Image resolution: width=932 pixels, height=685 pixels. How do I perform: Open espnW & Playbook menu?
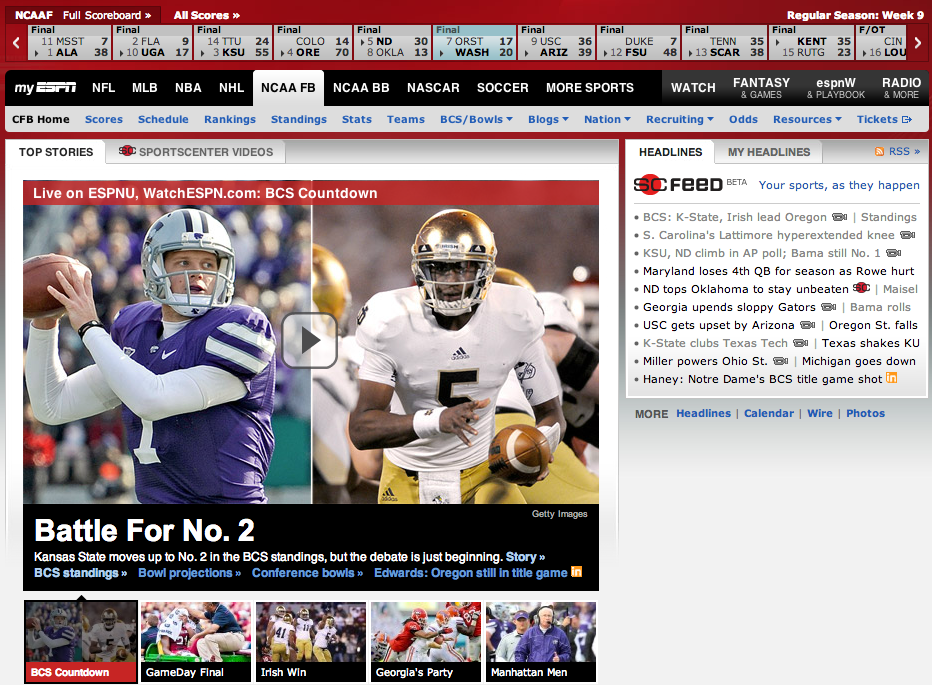click(x=836, y=87)
